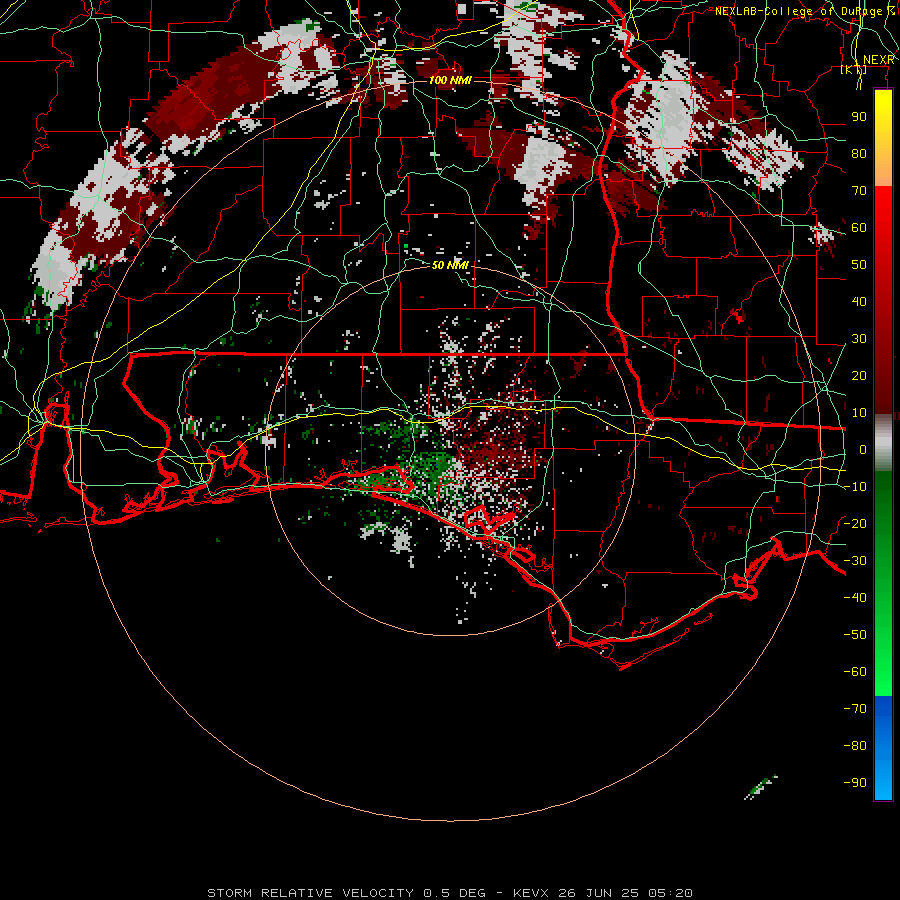Select the positive 60 velocity scale label
This screenshot has height=900, width=900.
click(859, 227)
